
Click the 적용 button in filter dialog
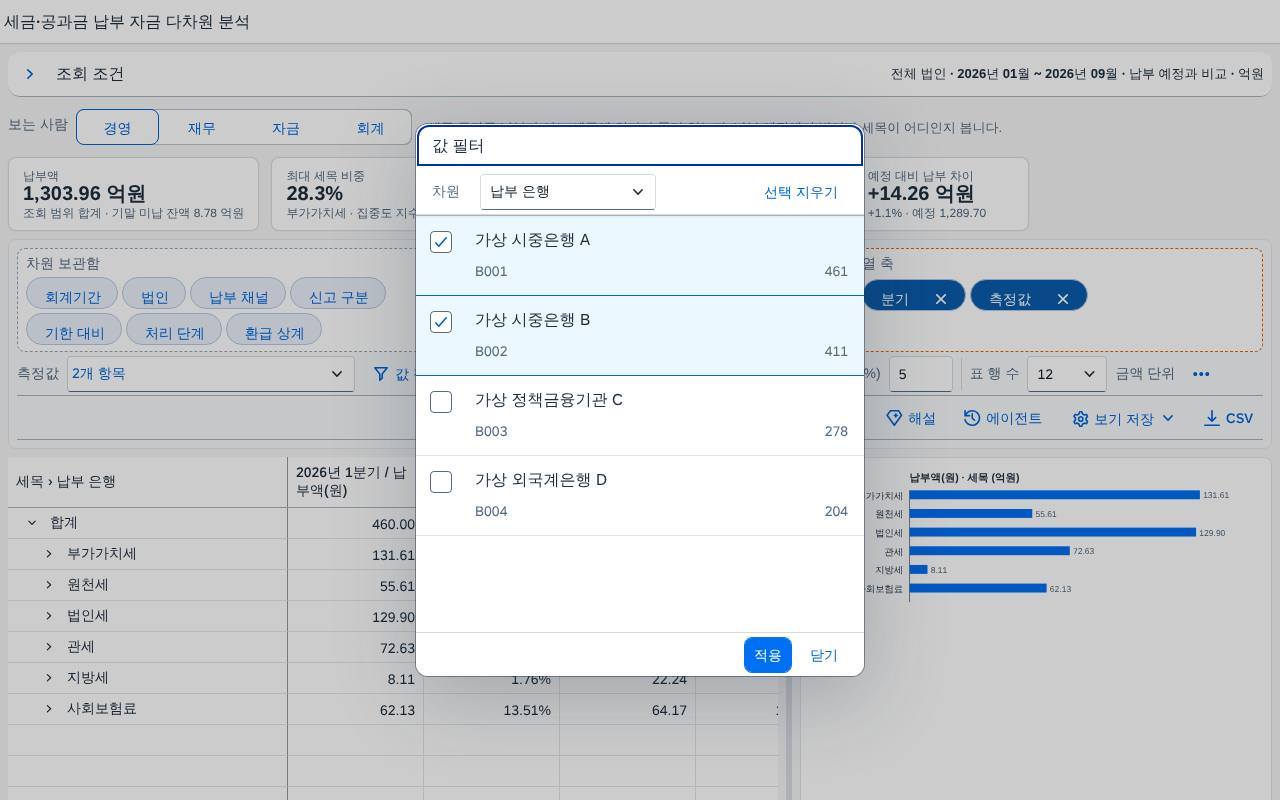[x=768, y=655]
